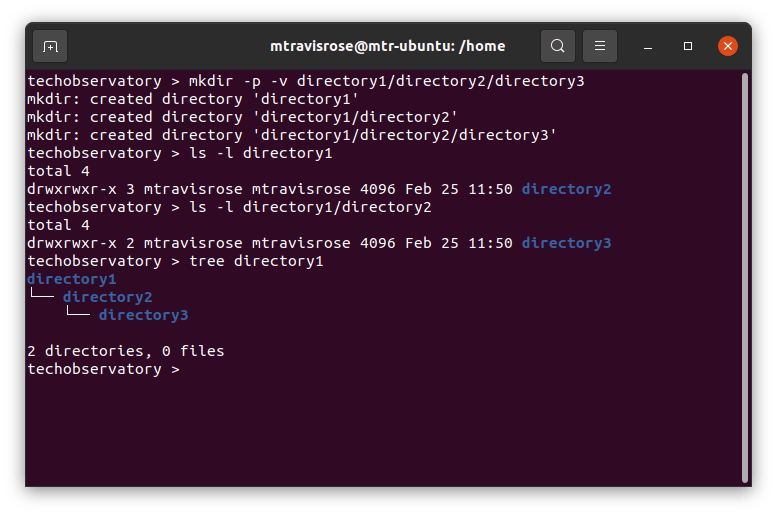Click the mkdir -p -v command line
Viewport: 777px width, 515px height.
[x=306, y=81]
